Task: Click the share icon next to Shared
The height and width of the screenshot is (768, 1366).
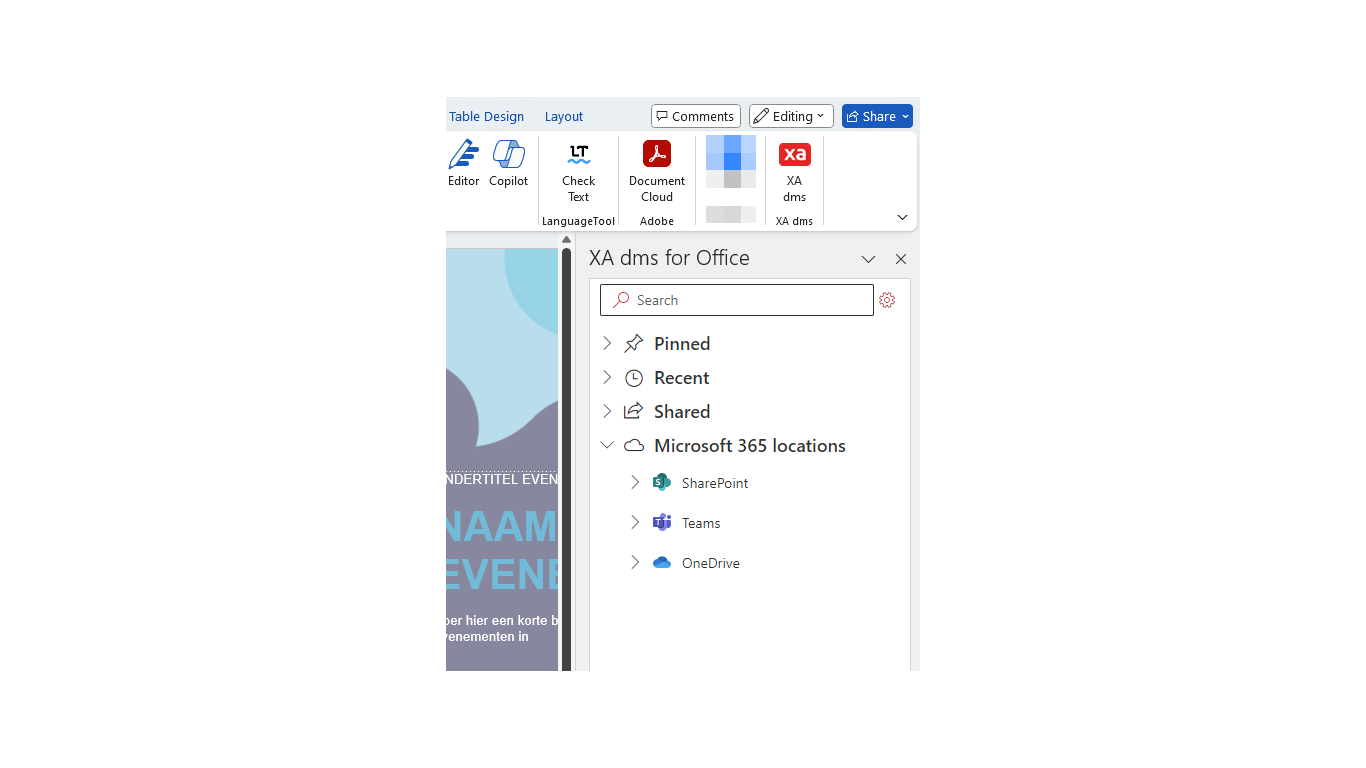Action: (633, 412)
